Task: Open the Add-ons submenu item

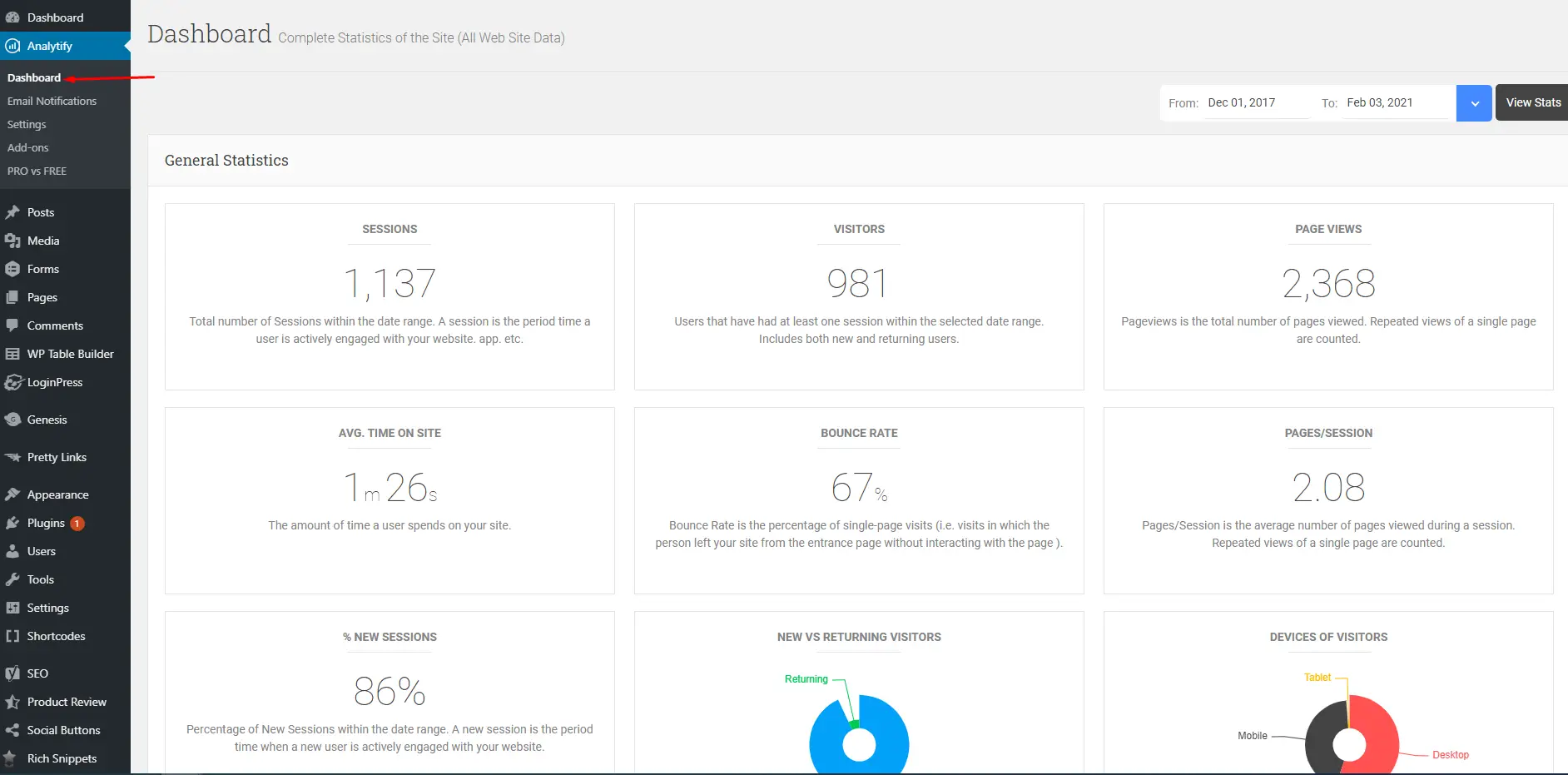Action: (x=28, y=147)
